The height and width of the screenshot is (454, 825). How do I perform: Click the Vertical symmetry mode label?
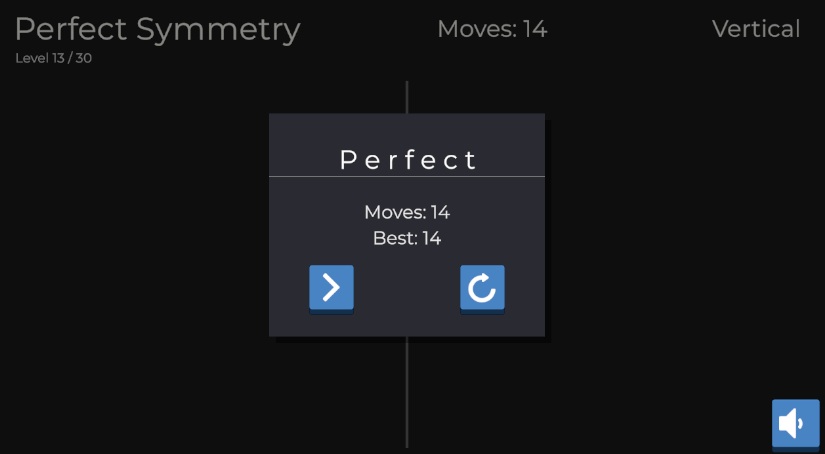(x=756, y=29)
